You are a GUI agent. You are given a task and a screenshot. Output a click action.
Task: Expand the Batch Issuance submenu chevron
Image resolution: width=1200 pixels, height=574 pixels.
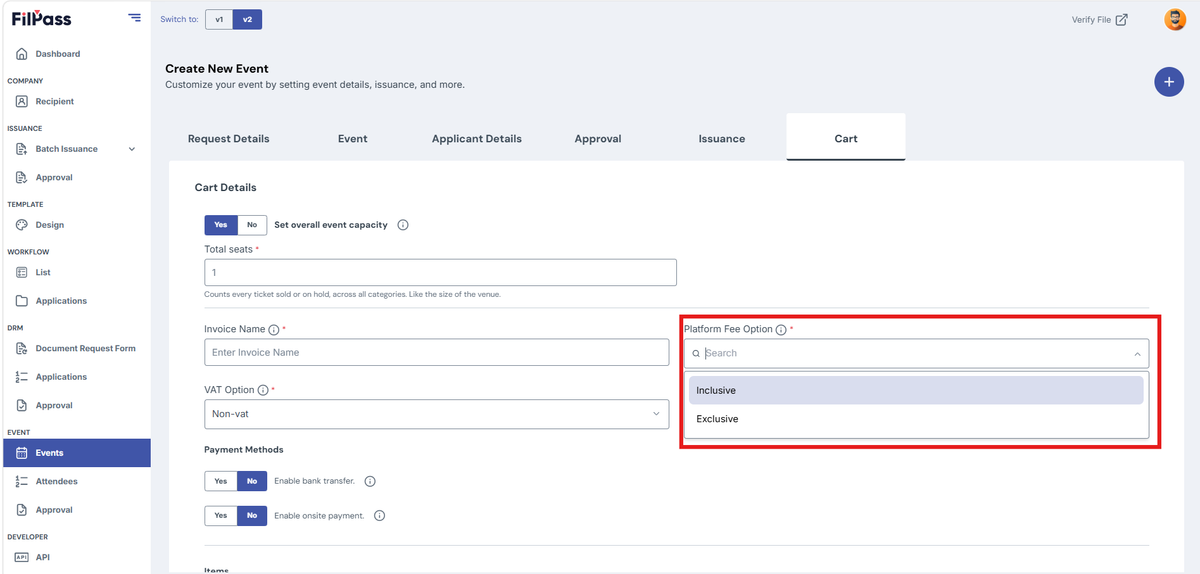(x=132, y=149)
